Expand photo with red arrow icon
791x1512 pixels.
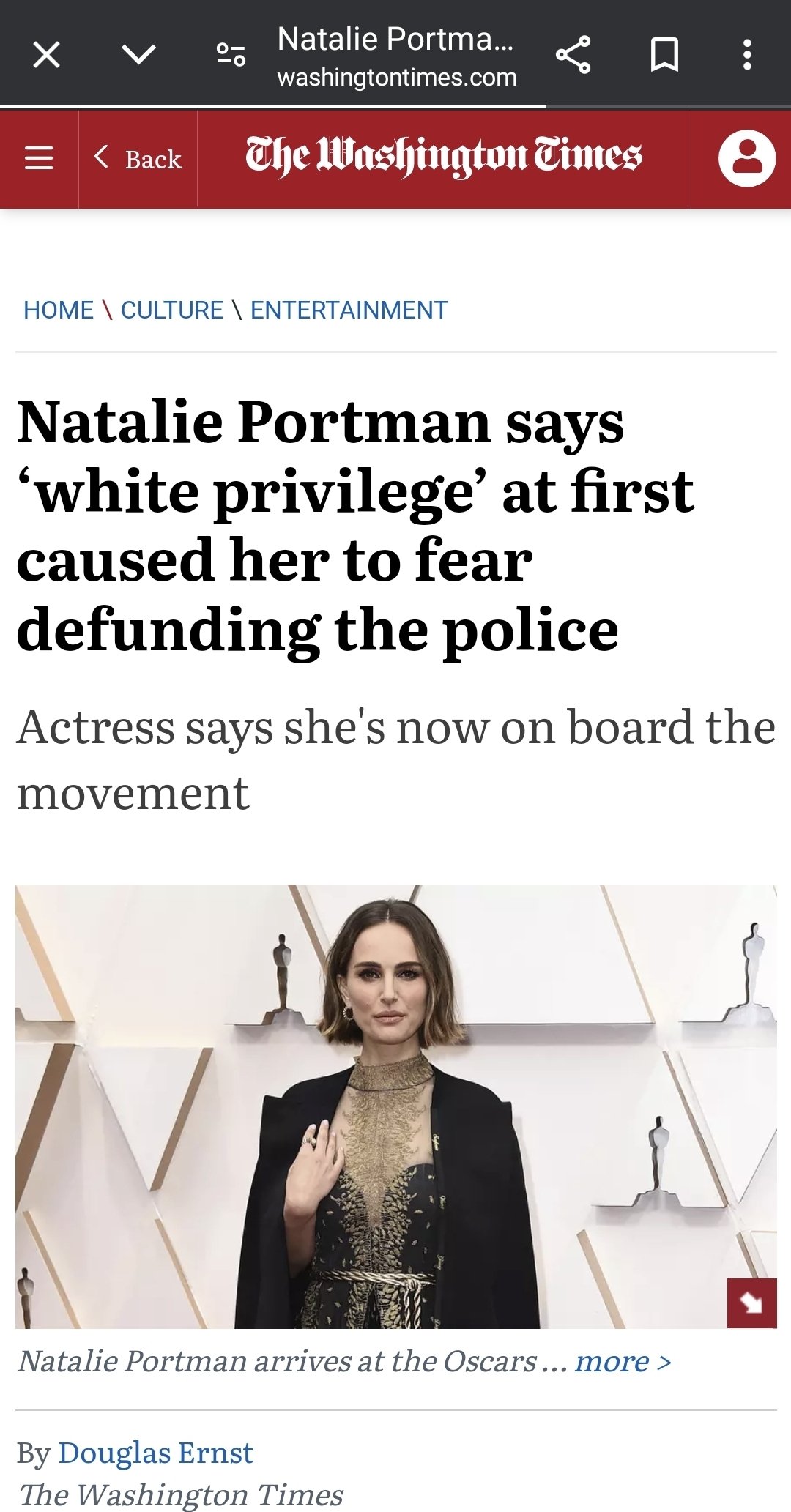(x=751, y=1303)
